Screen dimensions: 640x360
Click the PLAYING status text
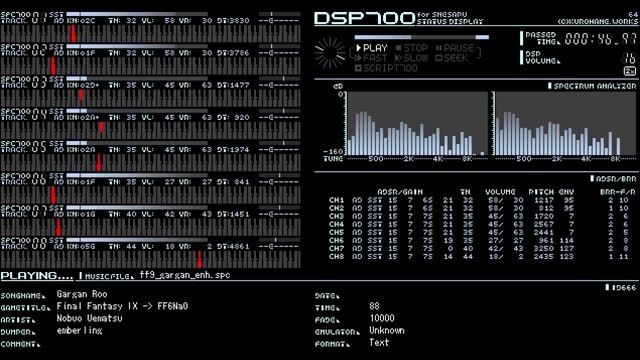[37, 276]
